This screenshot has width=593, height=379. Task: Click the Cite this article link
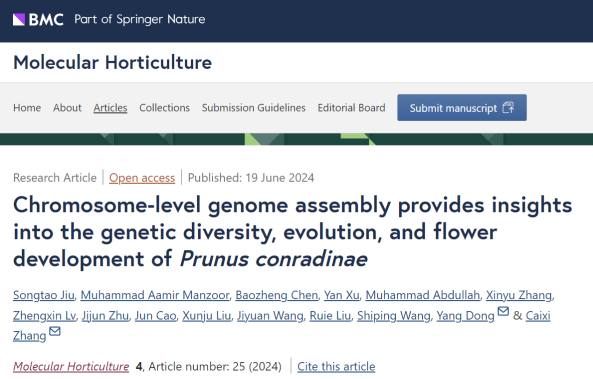(x=336, y=367)
